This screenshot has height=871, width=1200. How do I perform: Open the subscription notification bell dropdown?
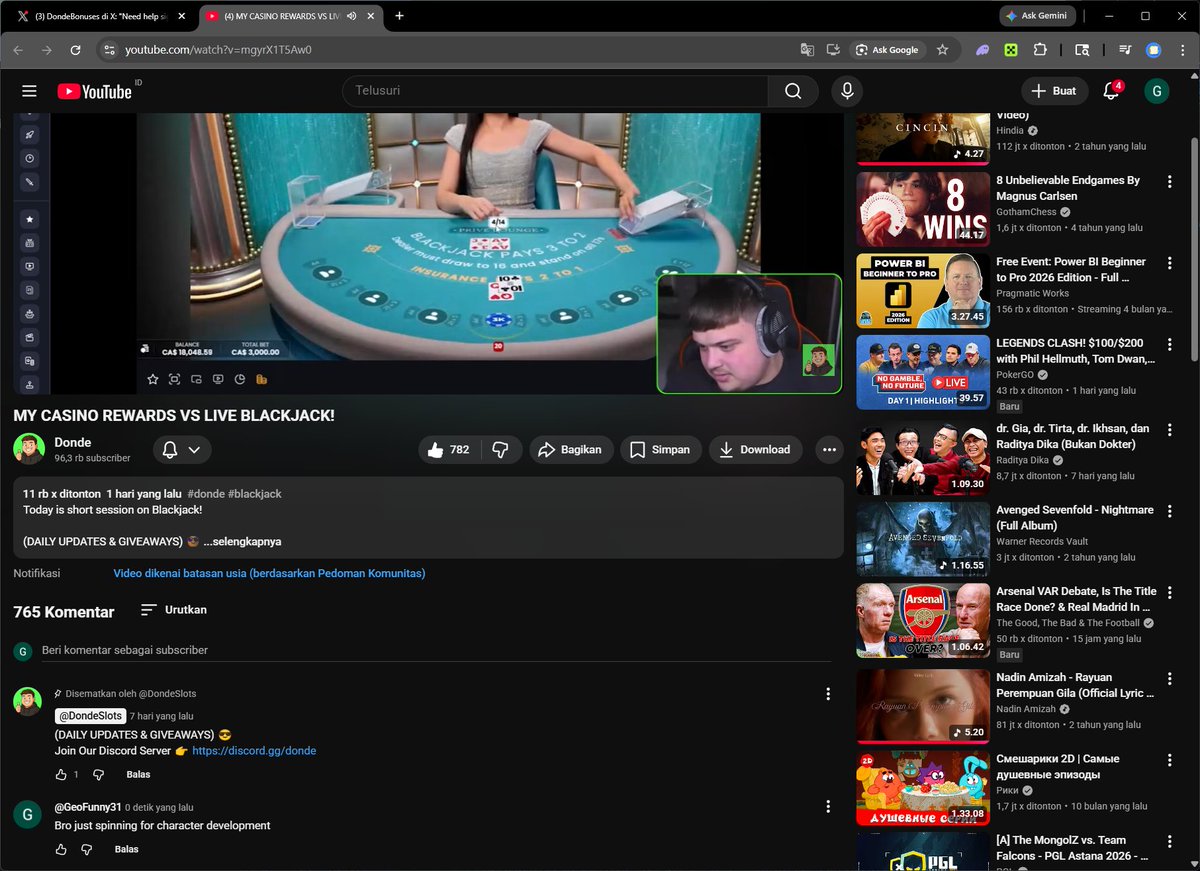click(x=182, y=450)
